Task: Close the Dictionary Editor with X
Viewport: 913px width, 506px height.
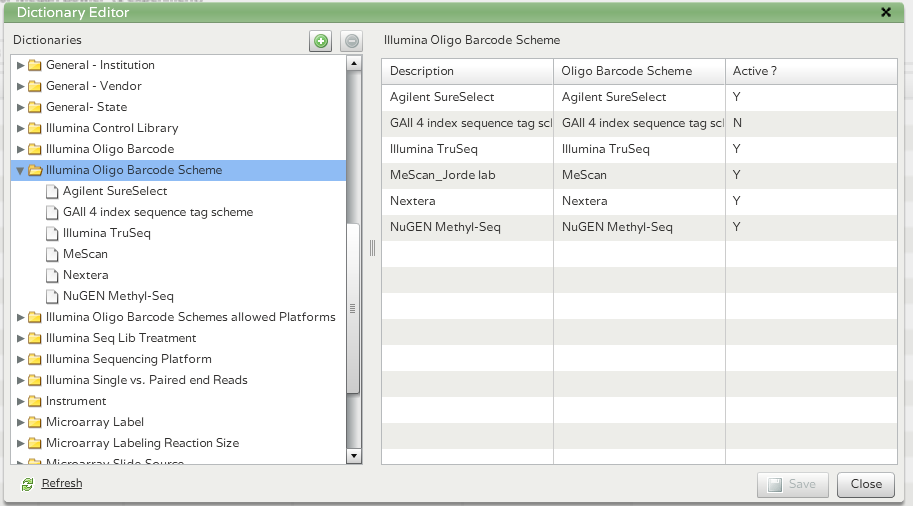Action: click(x=886, y=12)
